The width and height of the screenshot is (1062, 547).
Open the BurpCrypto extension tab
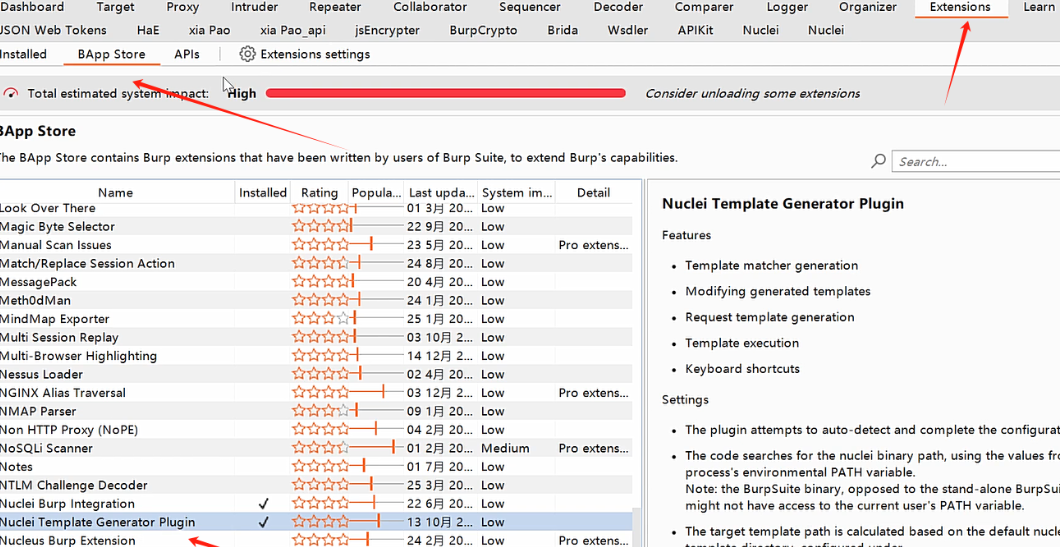coord(483,30)
